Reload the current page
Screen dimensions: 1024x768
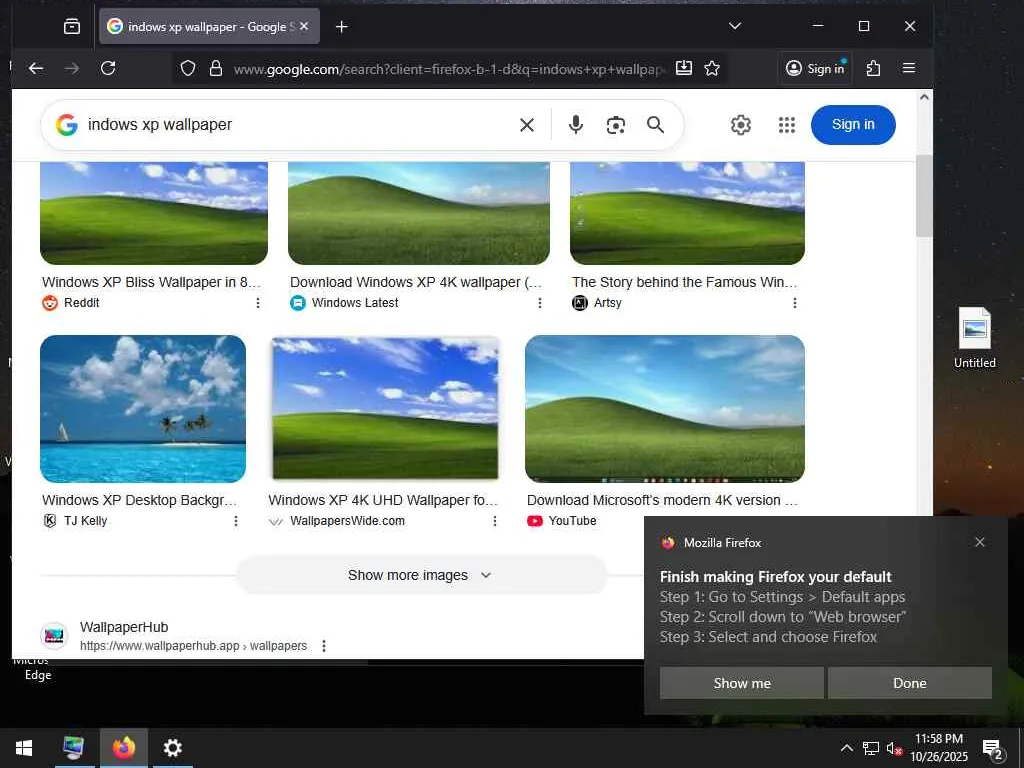108,68
